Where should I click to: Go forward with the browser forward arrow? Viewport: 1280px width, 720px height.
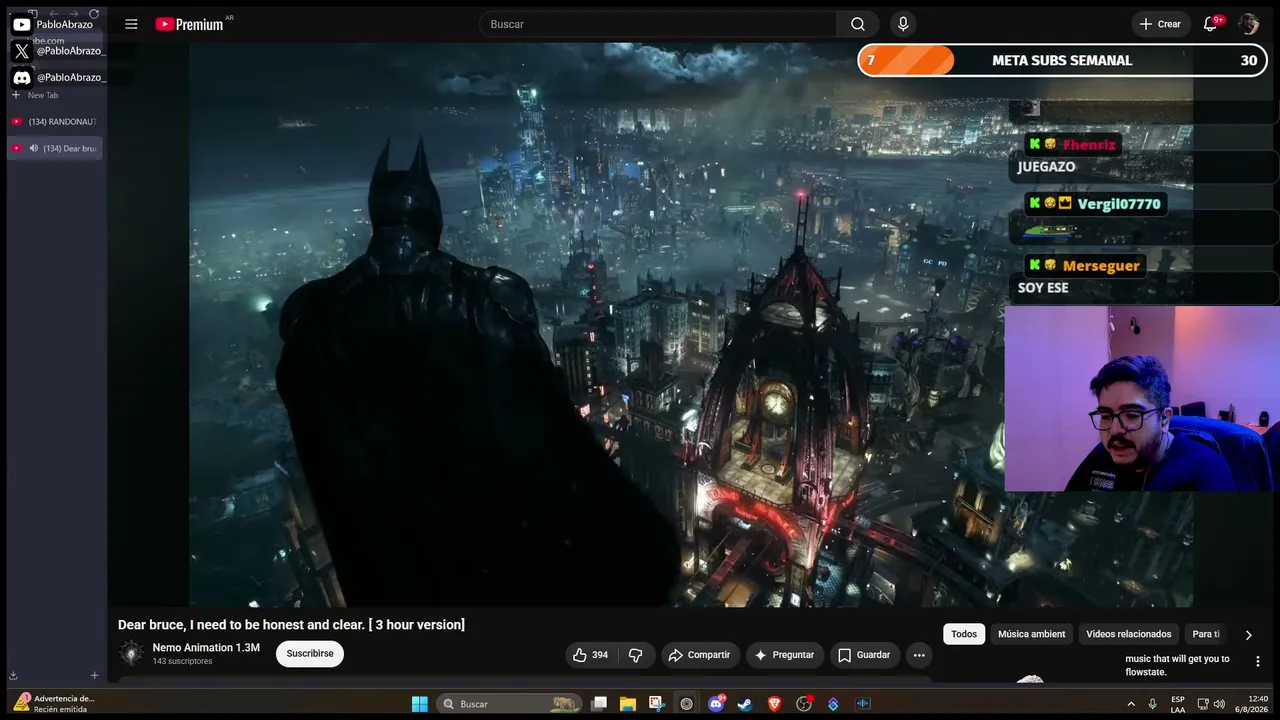pyautogui.click(x=74, y=14)
